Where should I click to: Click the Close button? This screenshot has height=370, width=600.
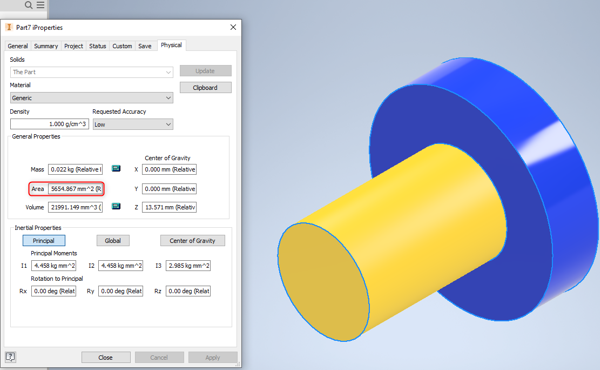tap(106, 357)
